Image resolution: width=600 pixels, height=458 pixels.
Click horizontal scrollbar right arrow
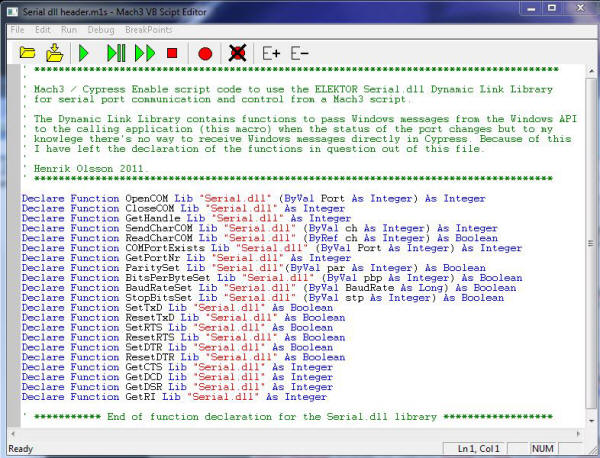click(x=578, y=434)
